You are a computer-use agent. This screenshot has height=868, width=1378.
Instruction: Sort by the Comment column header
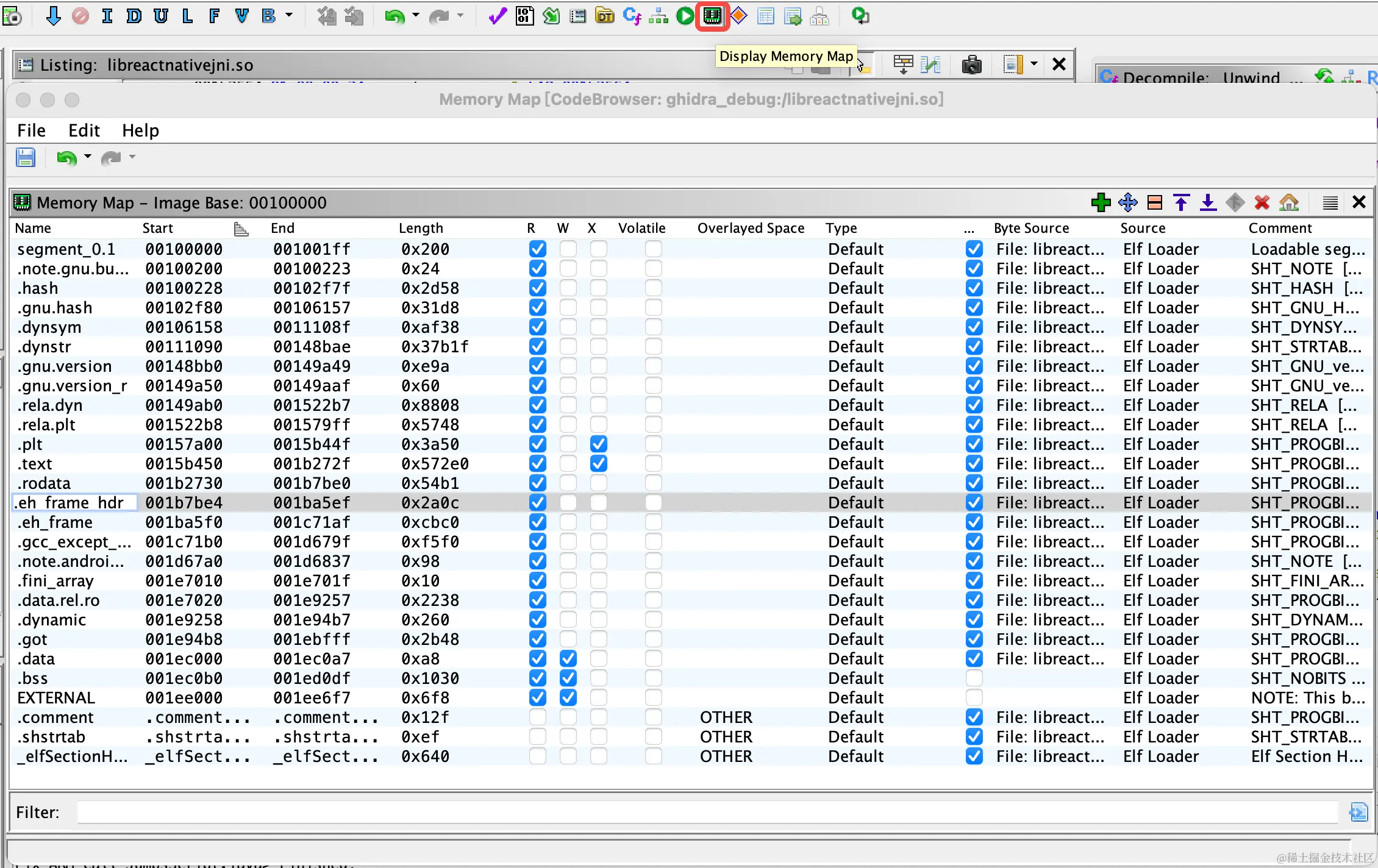pyautogui.click(x=1280, y=228)
